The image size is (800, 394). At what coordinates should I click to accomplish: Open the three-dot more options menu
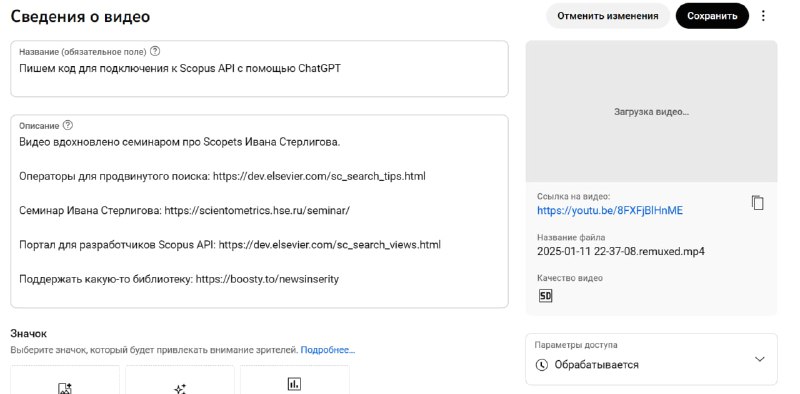click(763, 16)
